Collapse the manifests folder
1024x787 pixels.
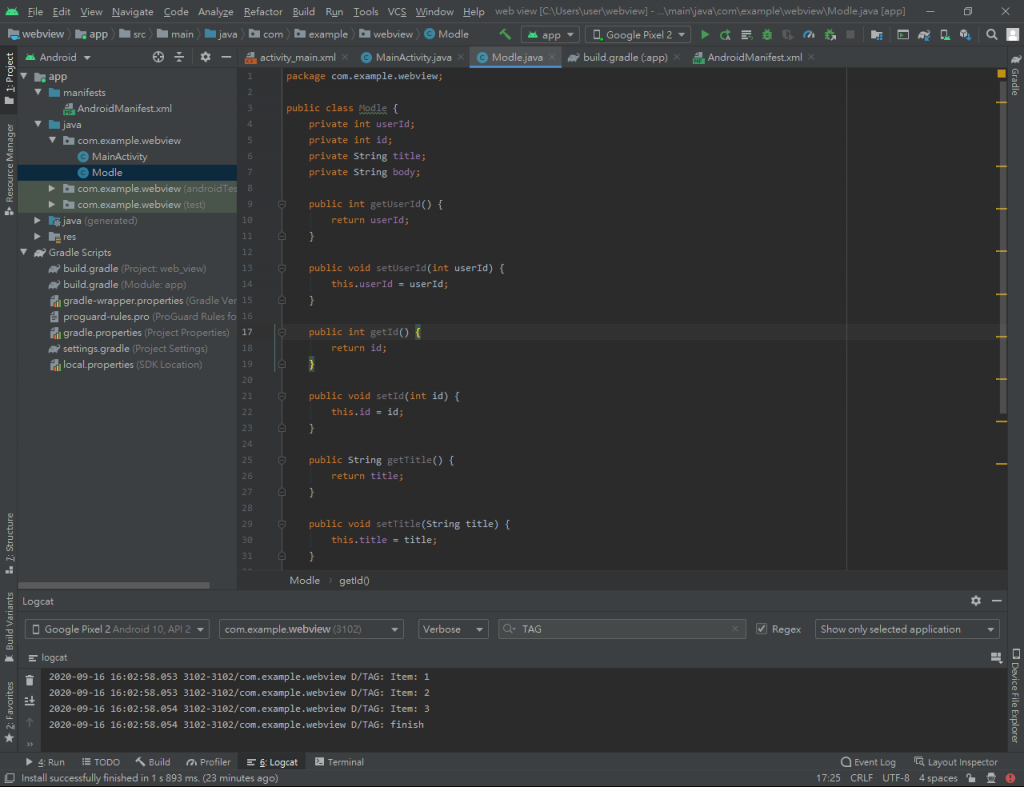pos(38,93)
